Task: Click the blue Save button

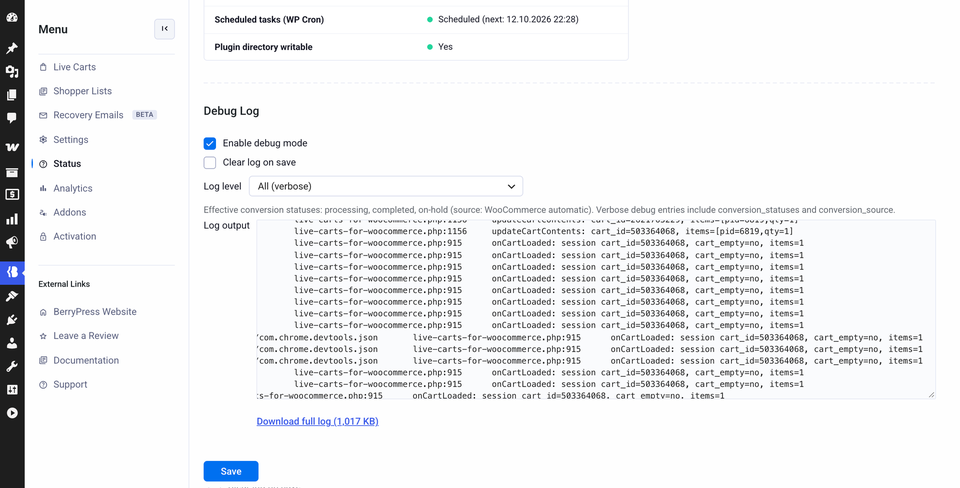Action: click(231, 471)
